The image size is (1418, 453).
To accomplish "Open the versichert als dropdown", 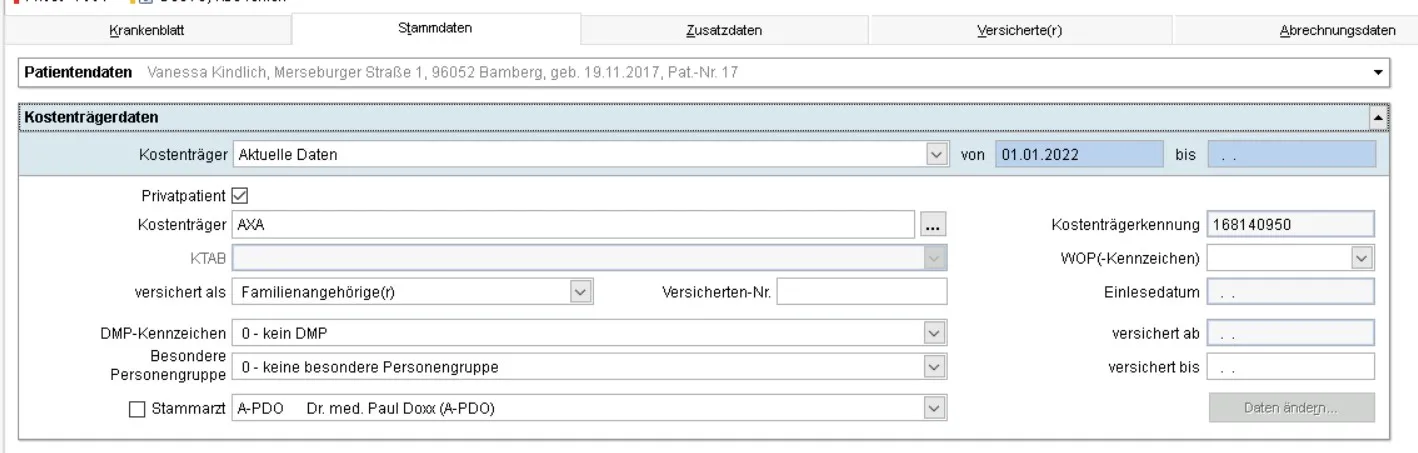I will coord(580,291).
